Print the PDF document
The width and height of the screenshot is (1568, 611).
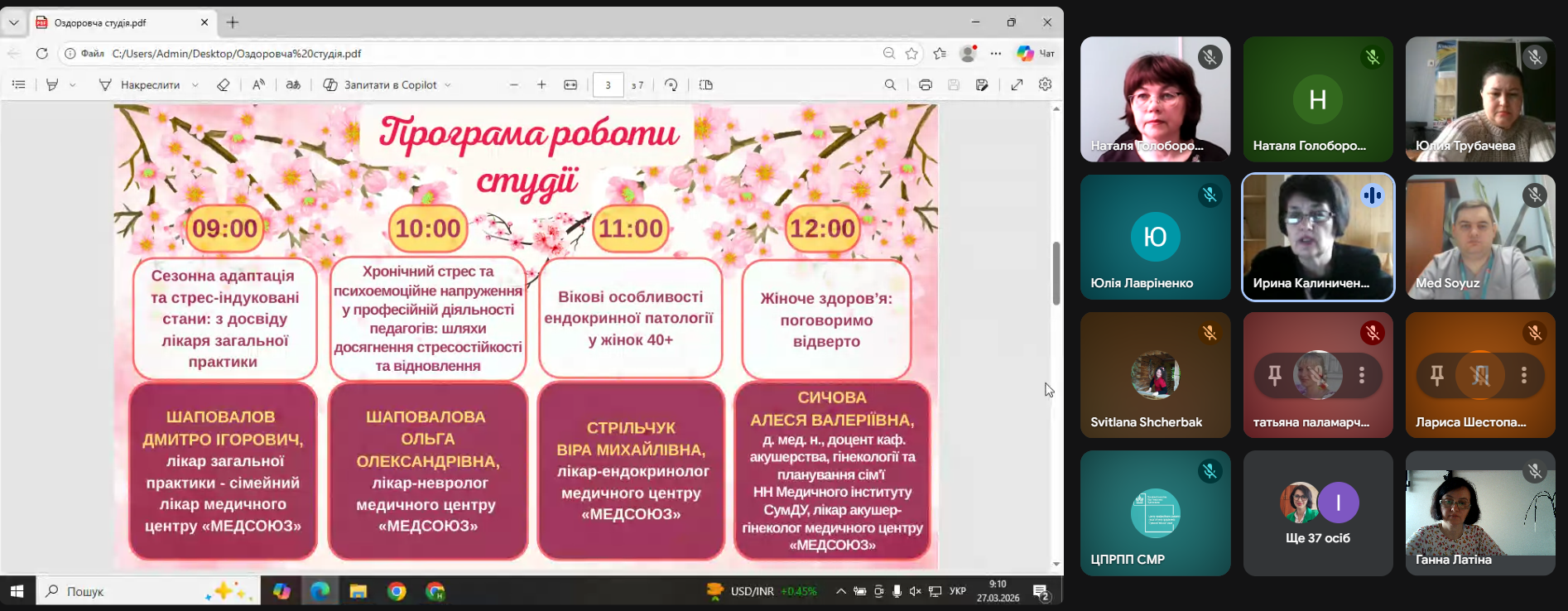(x=926, y=84)
